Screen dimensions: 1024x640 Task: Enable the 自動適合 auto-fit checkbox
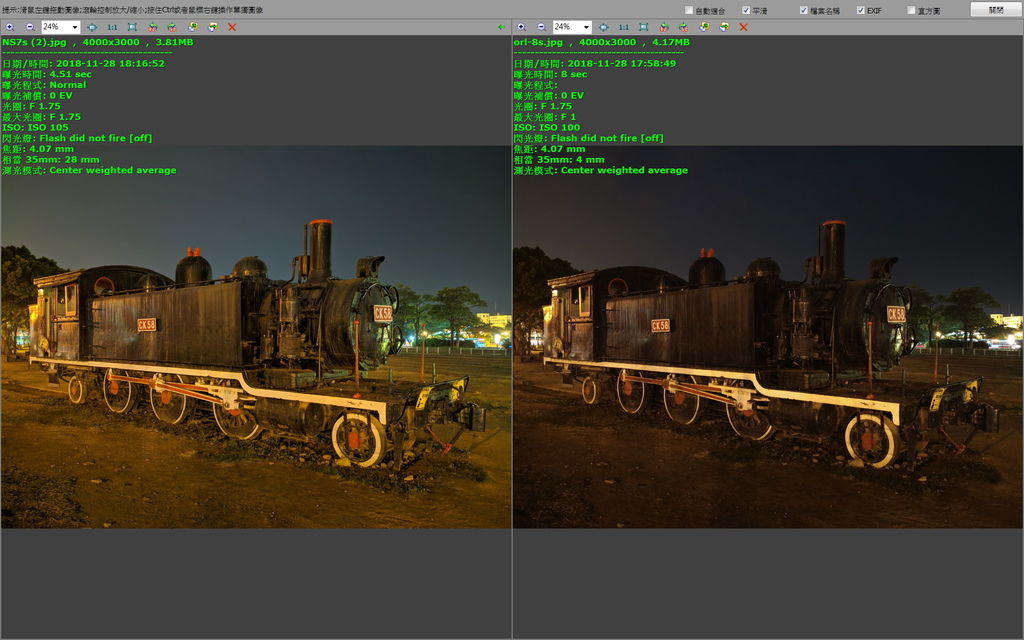point(688,10)
